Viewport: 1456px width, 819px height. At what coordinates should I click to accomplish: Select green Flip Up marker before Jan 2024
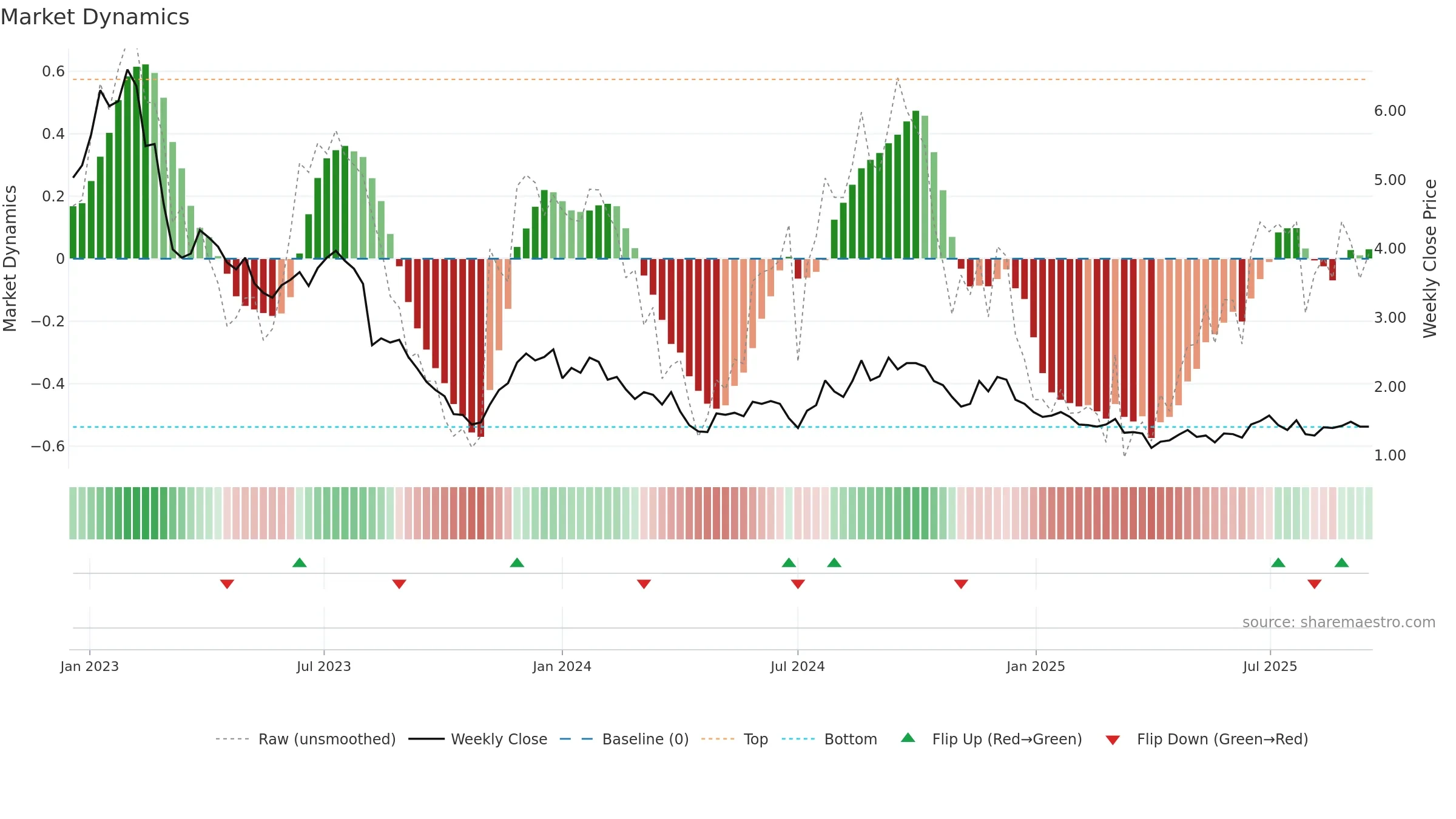[x=517, y=562]
